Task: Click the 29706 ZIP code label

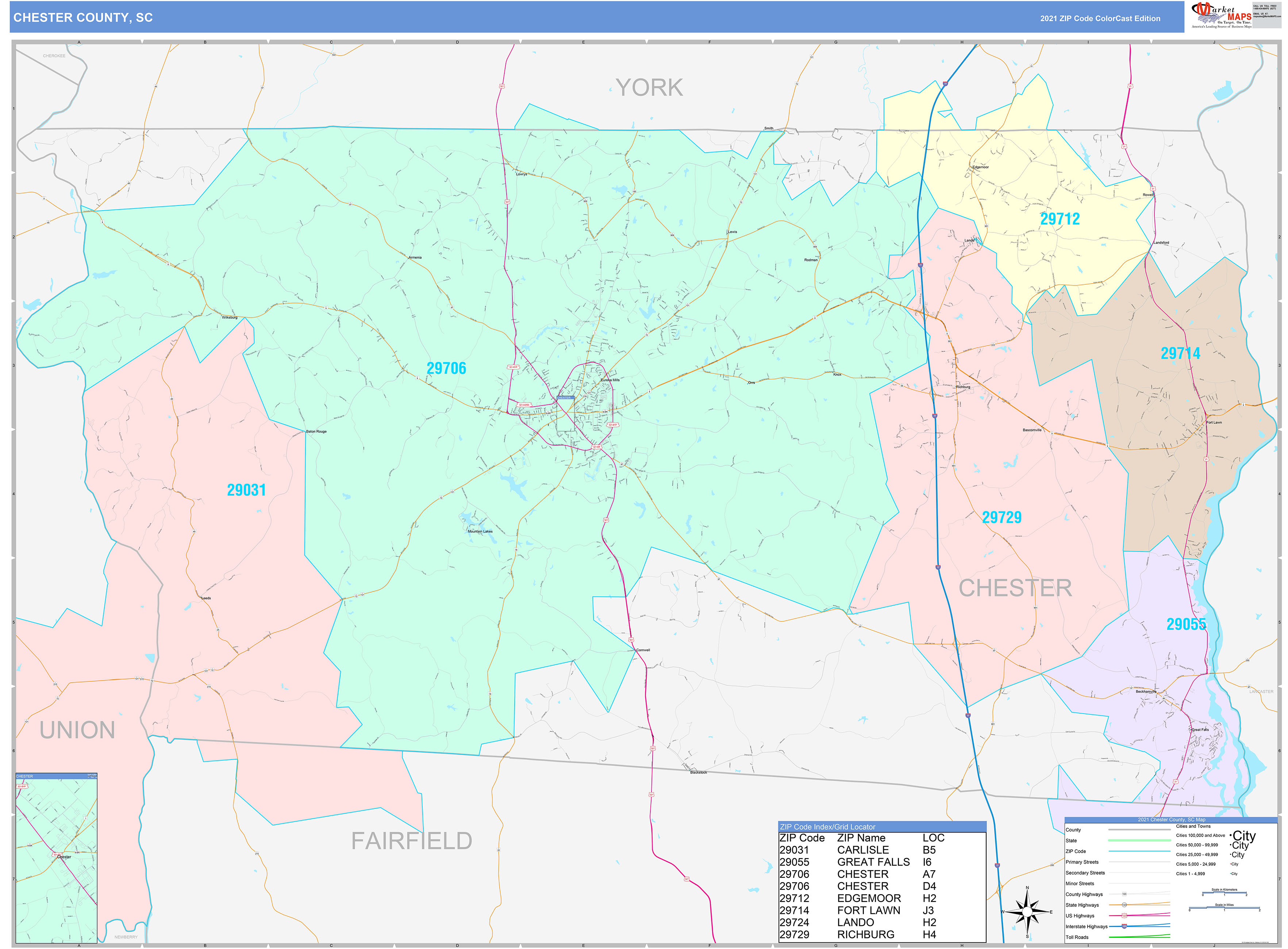Action: 446,368
